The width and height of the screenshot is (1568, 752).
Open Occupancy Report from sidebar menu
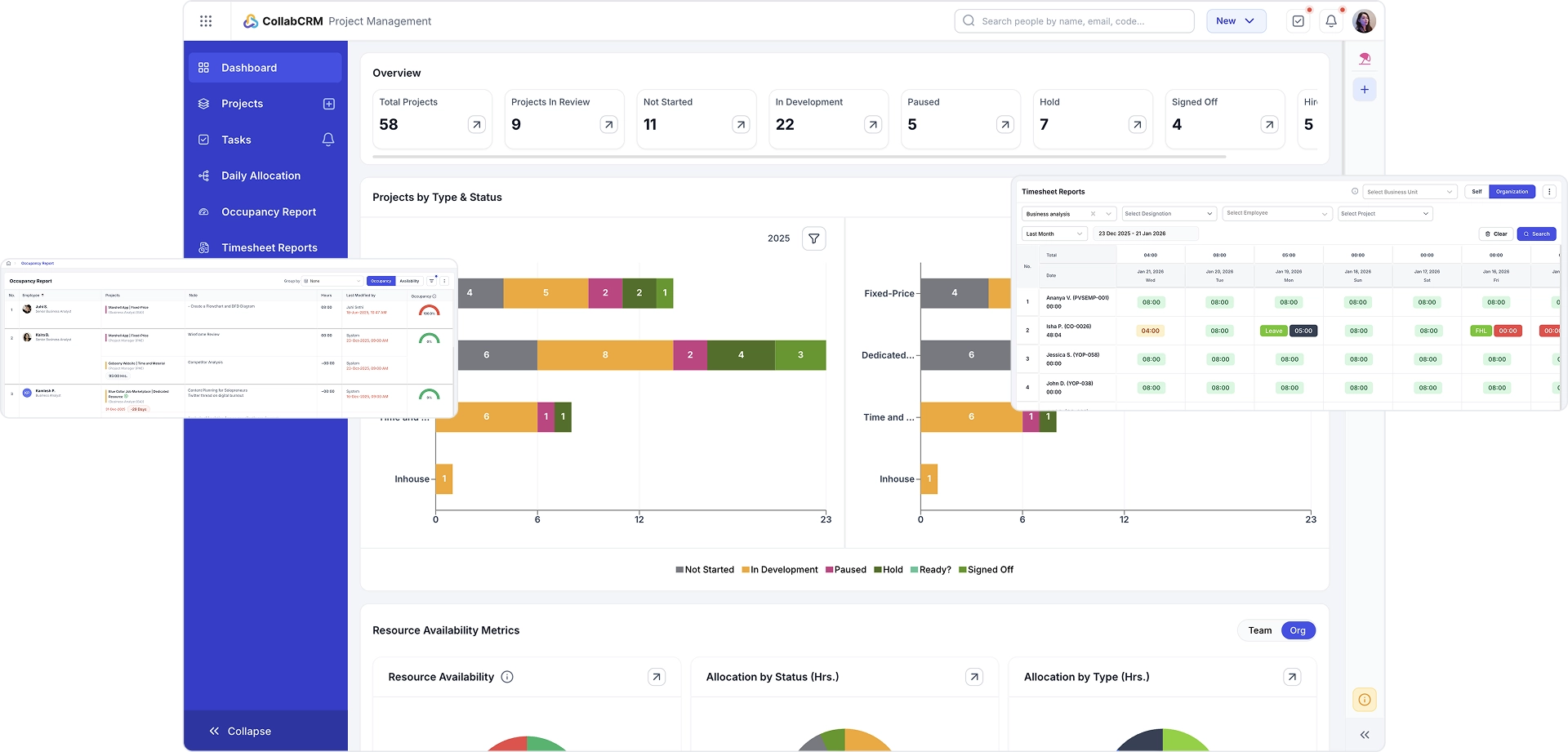(x=268, y=211)
